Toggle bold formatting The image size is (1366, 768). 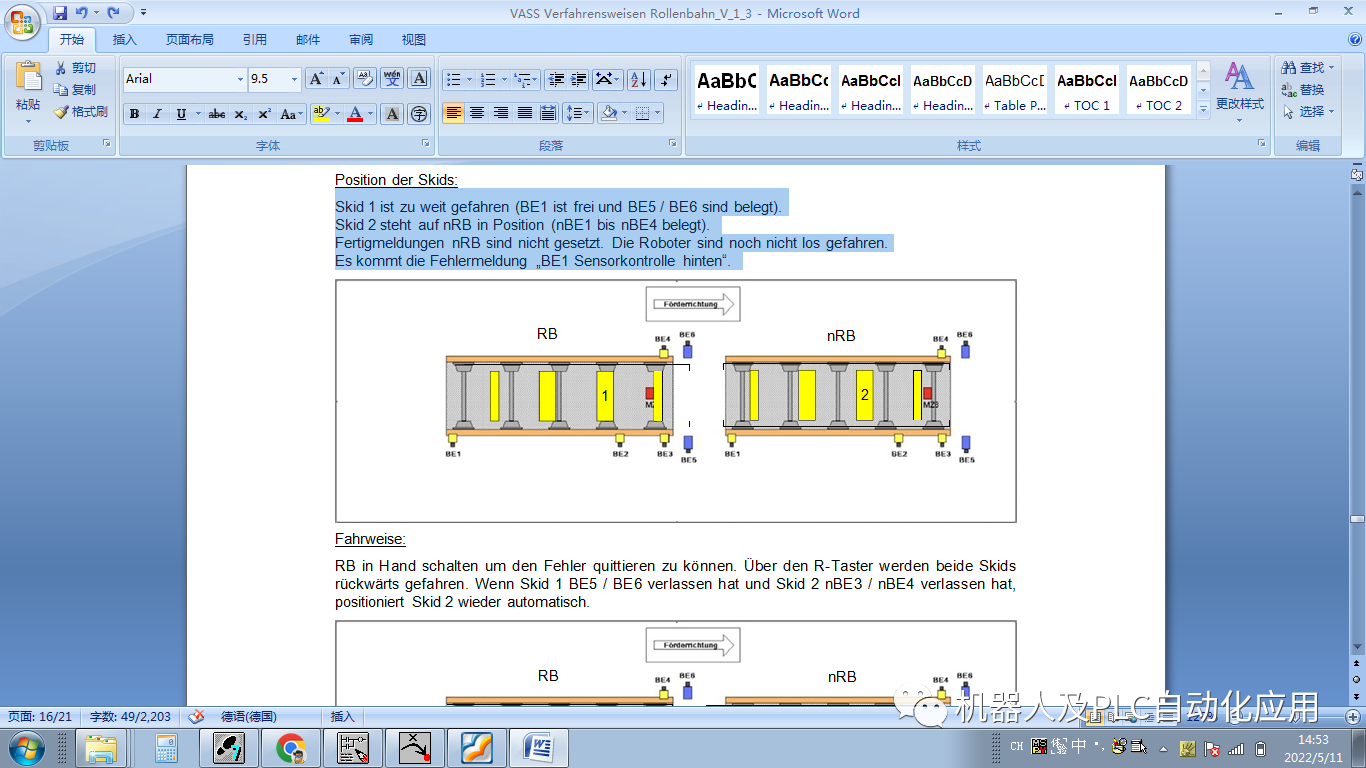click(134, 114)
